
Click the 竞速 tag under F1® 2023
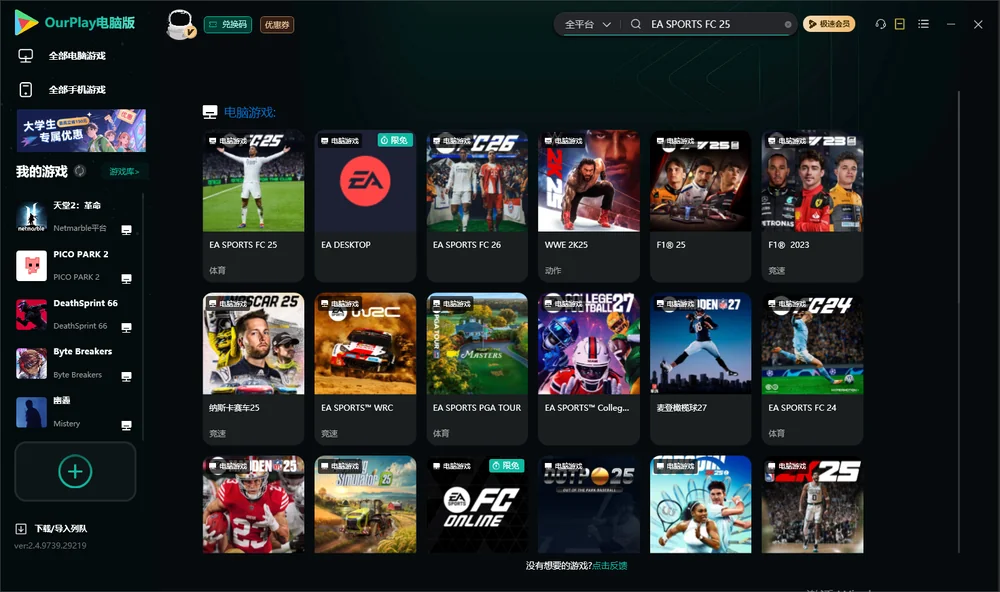[x=776, y=270]
